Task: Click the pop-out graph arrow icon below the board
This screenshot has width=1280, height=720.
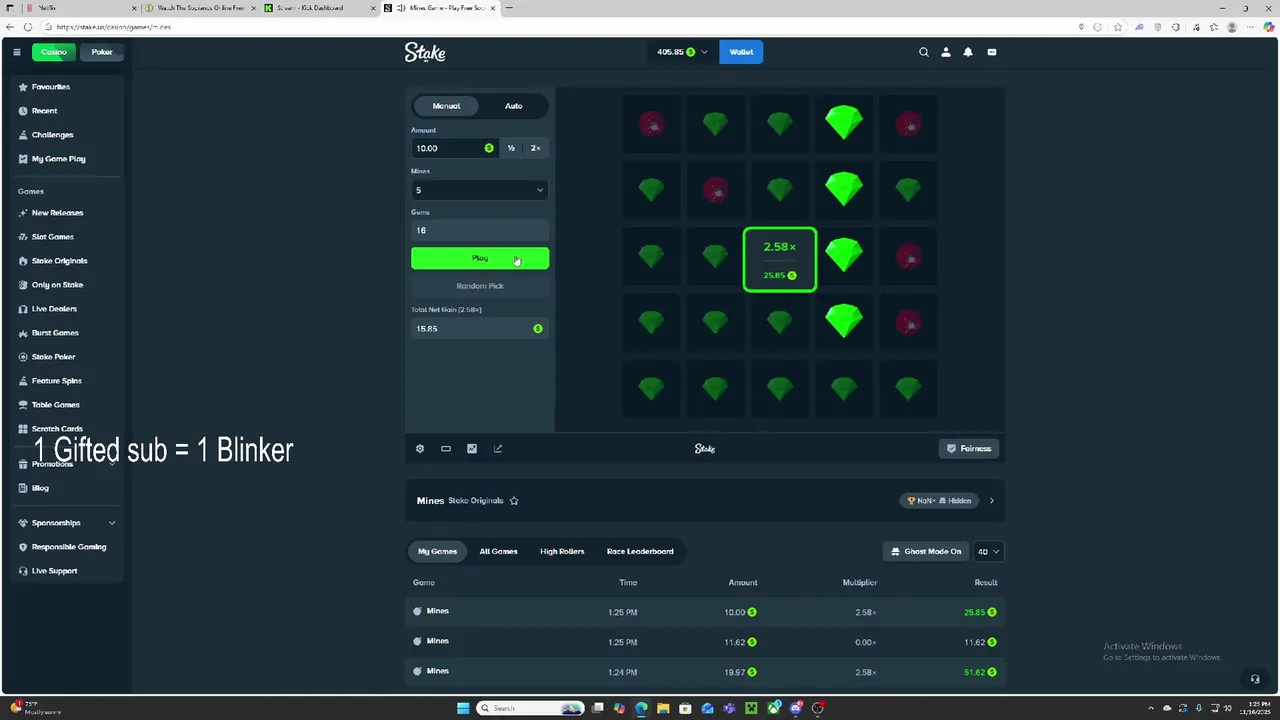Action: click(498, 449)
